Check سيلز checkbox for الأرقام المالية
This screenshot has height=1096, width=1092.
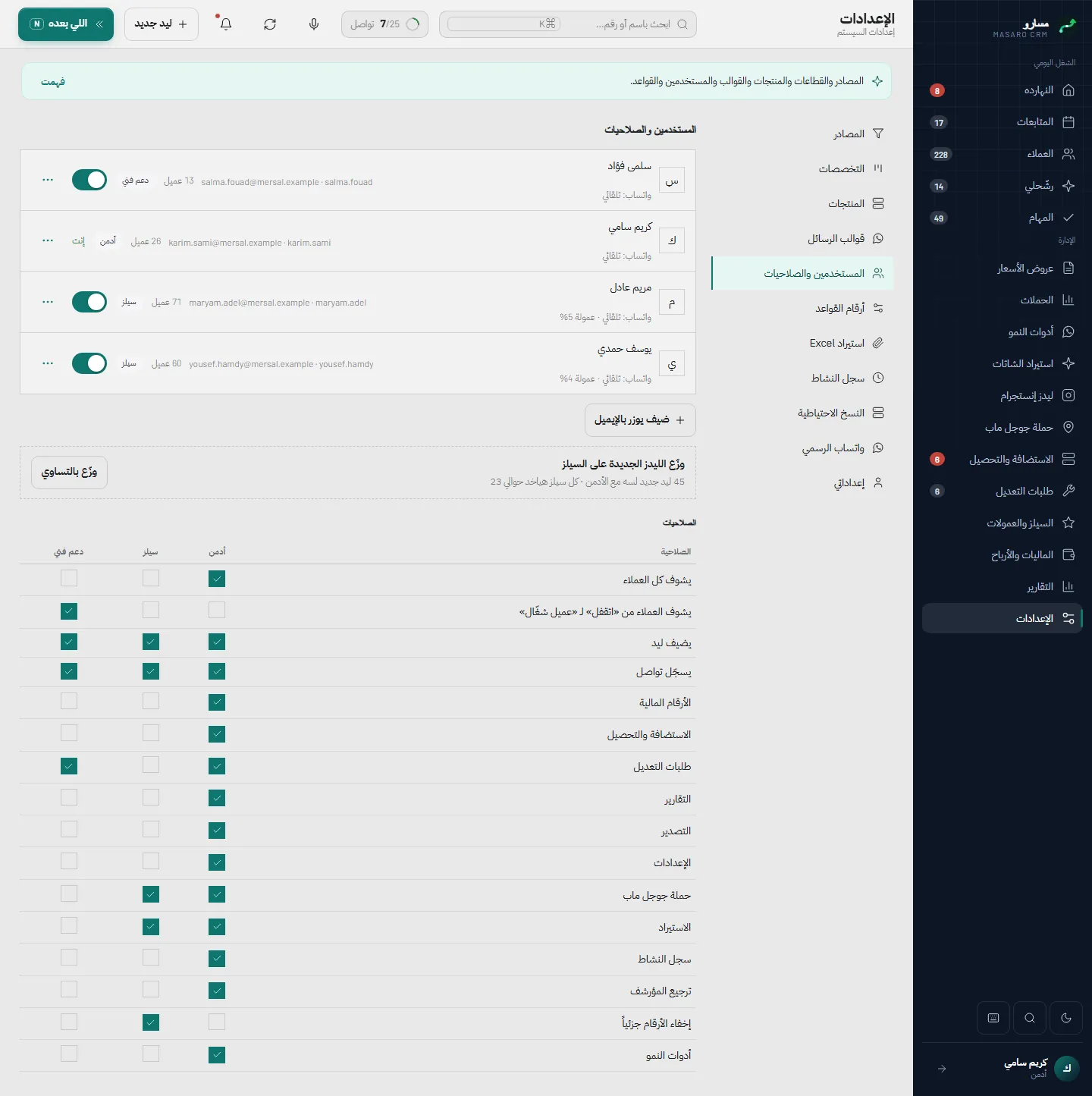coord(151,701)
